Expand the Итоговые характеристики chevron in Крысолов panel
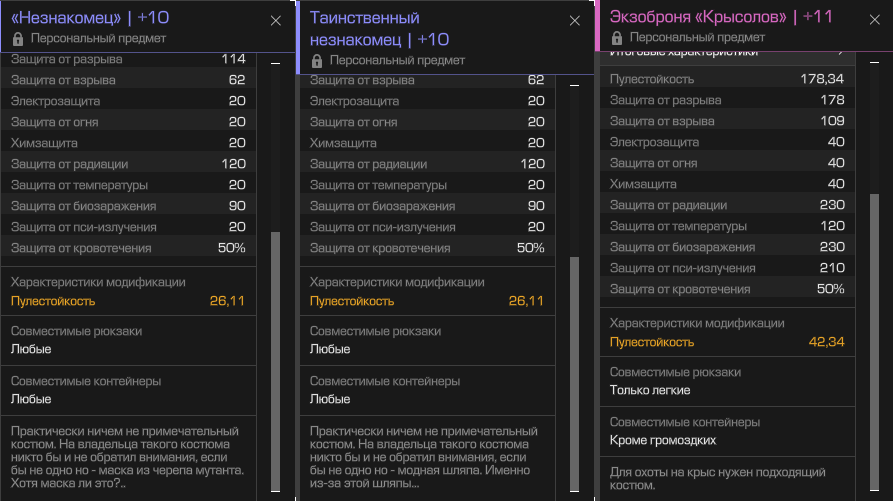This screenshot has height=501, width=893. click(x=841, y=53)
